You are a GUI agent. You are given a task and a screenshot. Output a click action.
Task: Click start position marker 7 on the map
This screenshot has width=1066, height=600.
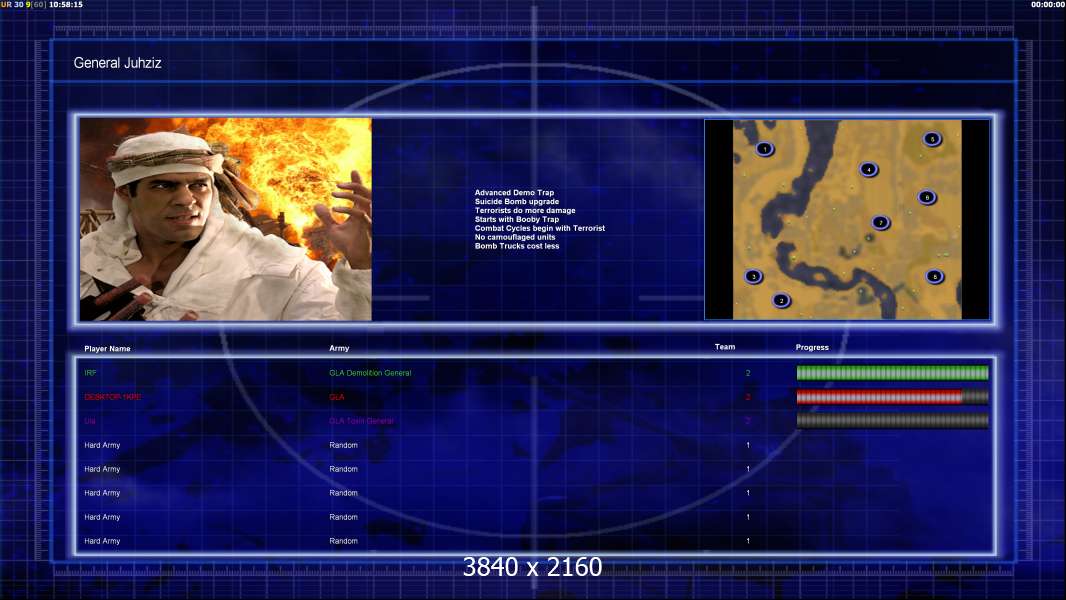coord(880,222)
